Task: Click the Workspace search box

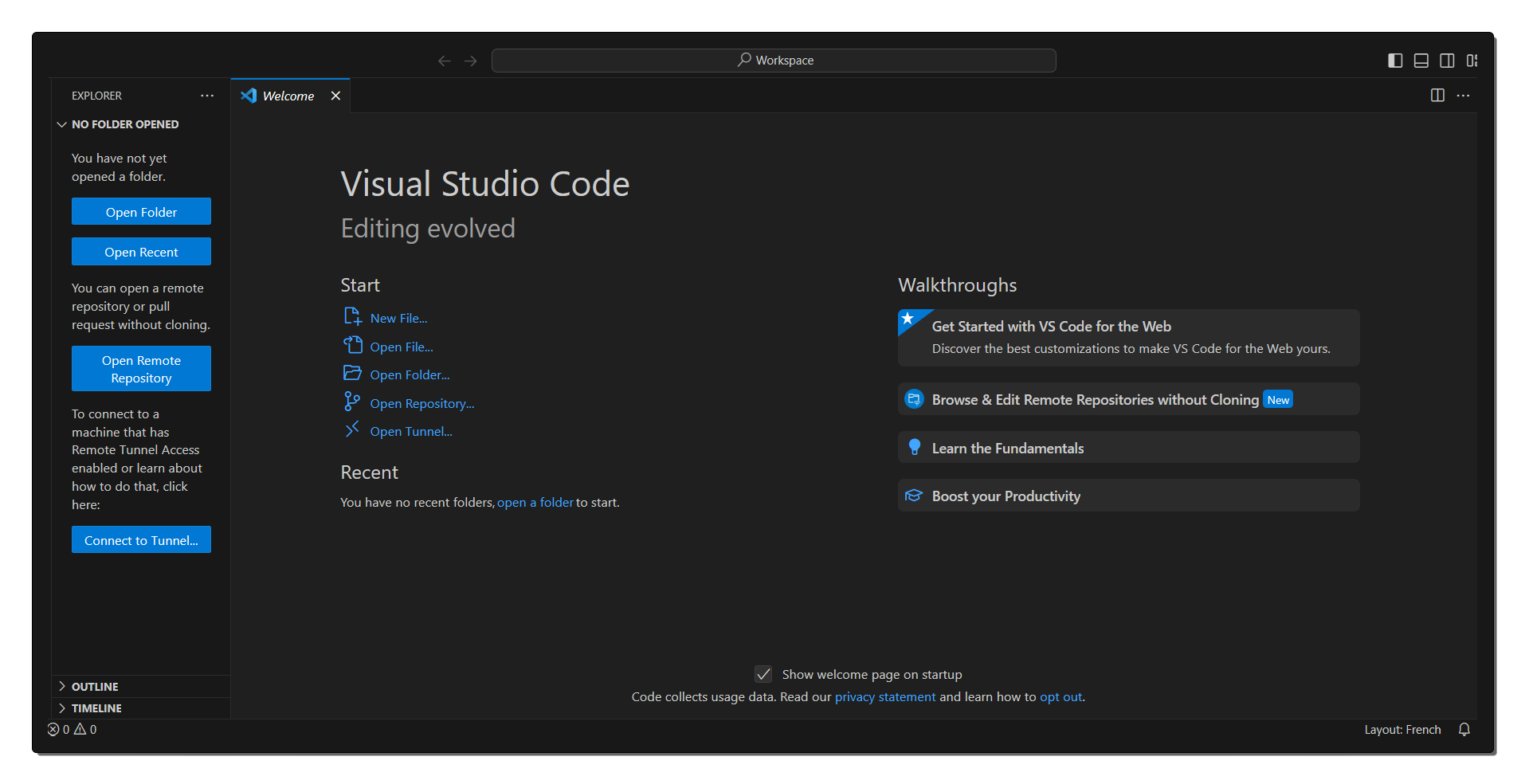Action: point(774,61)
